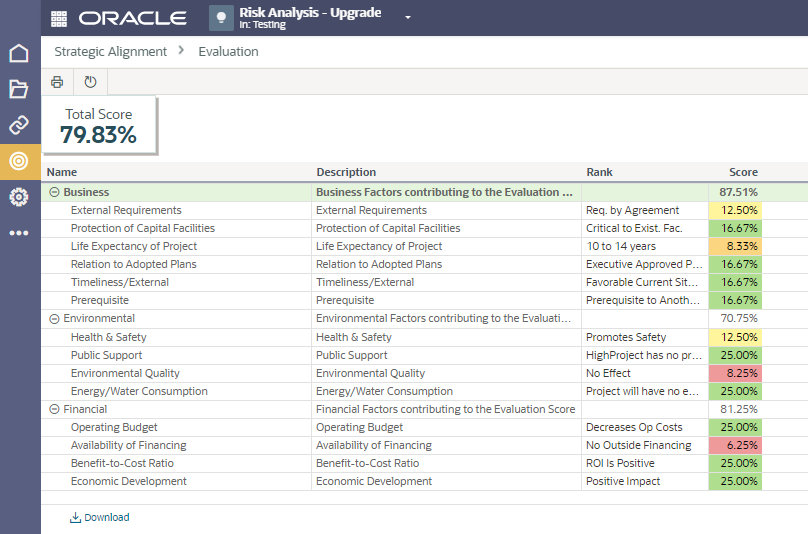The height and width of the screenshot is (534, 808).
Task: Select the target Strategic Alignment sidebar icon
Action: coord(19,161)
